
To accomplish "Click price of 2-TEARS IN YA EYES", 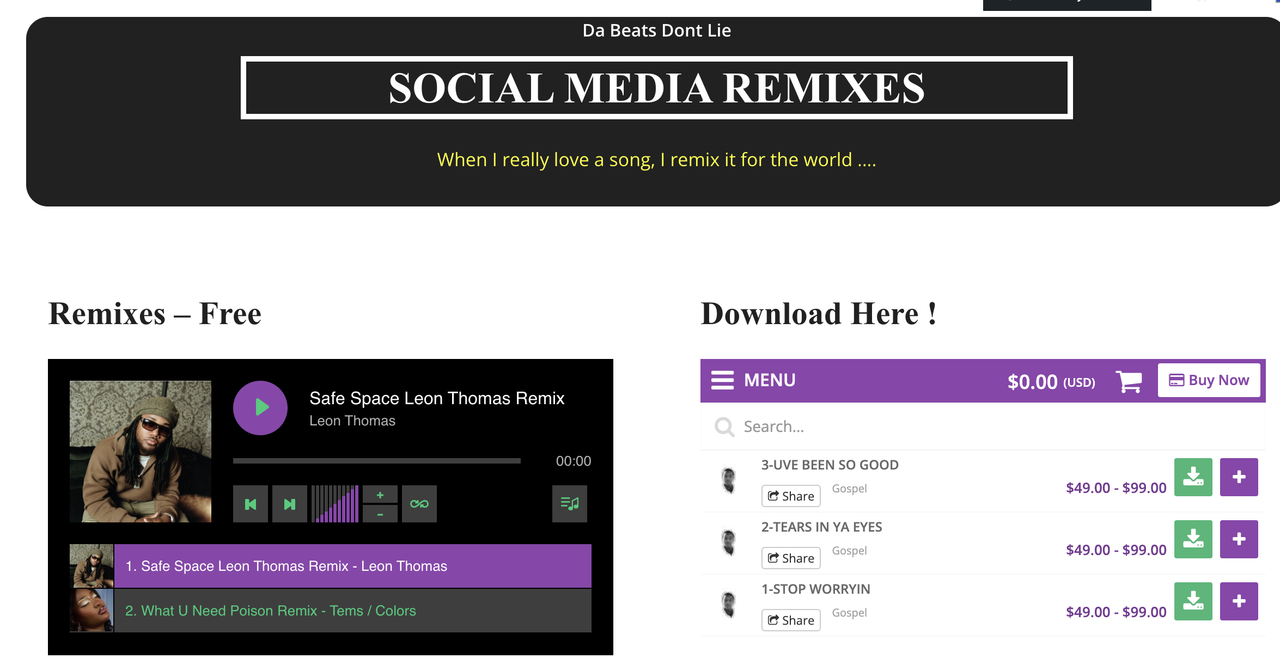I will pos(1116,550).
